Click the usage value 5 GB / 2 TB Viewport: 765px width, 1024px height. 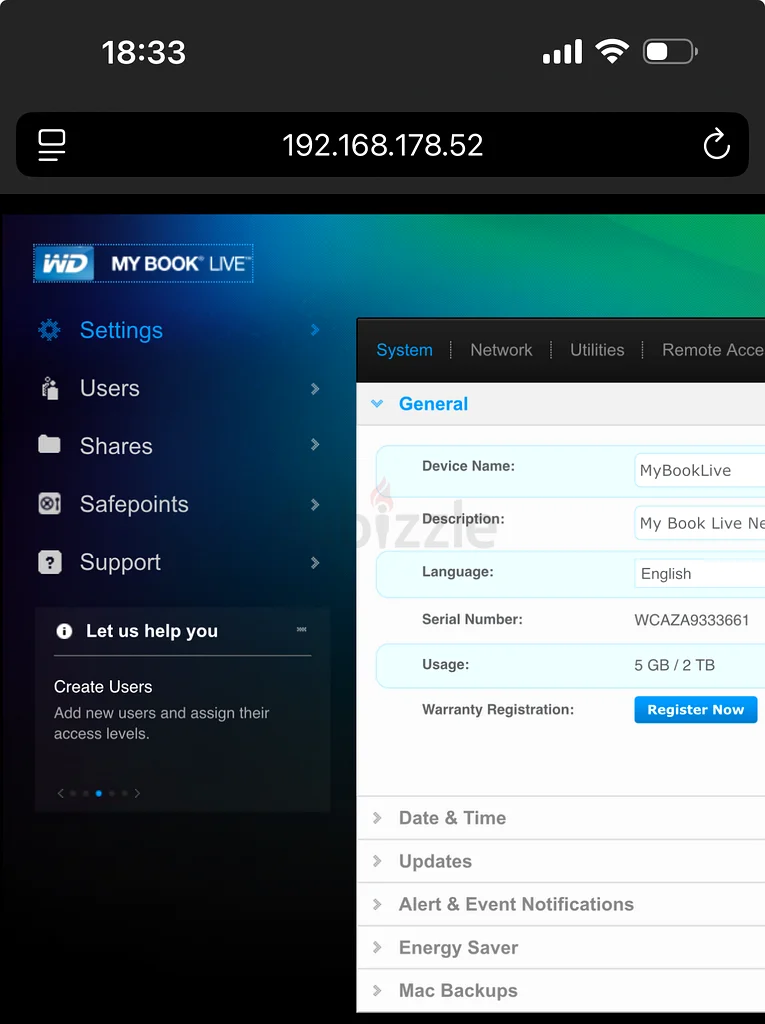[674, 665]
